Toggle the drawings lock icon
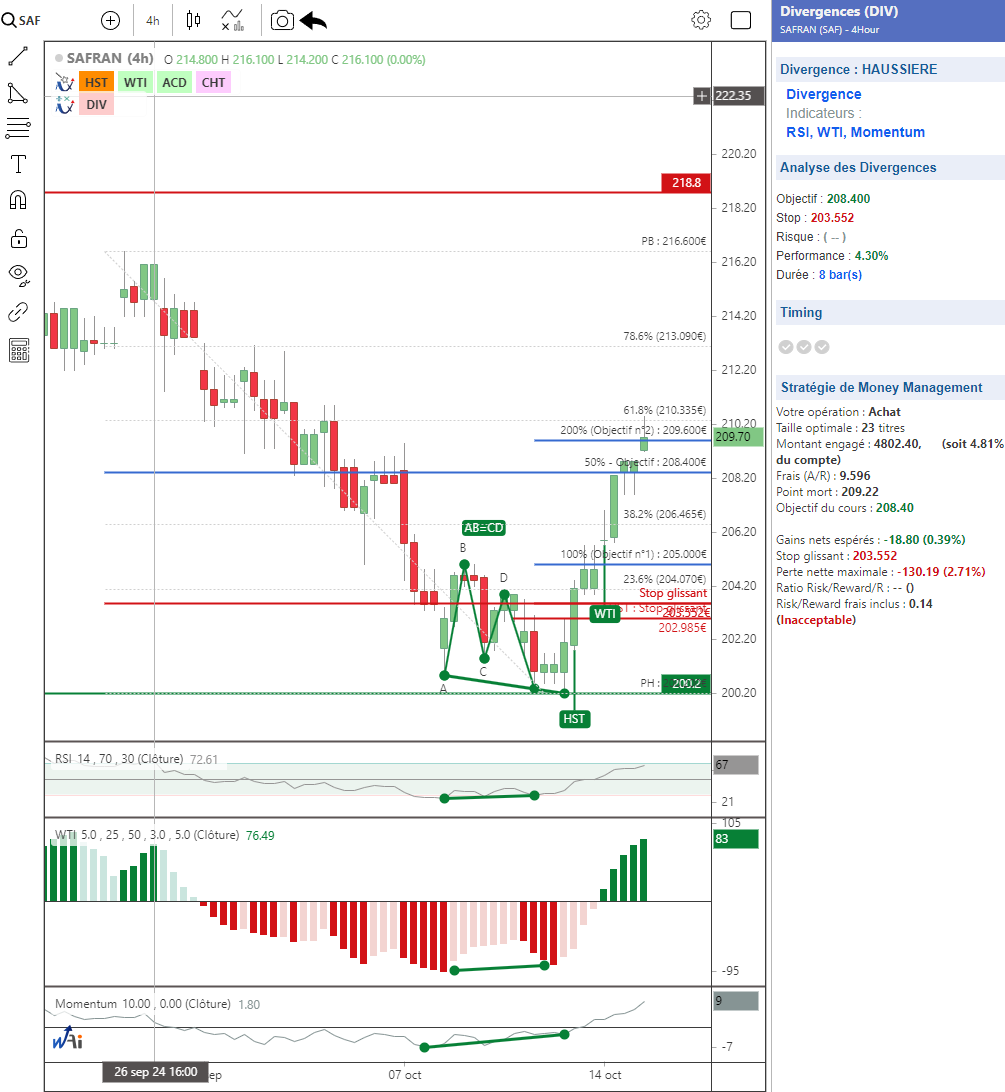 (x=18, y=238)
